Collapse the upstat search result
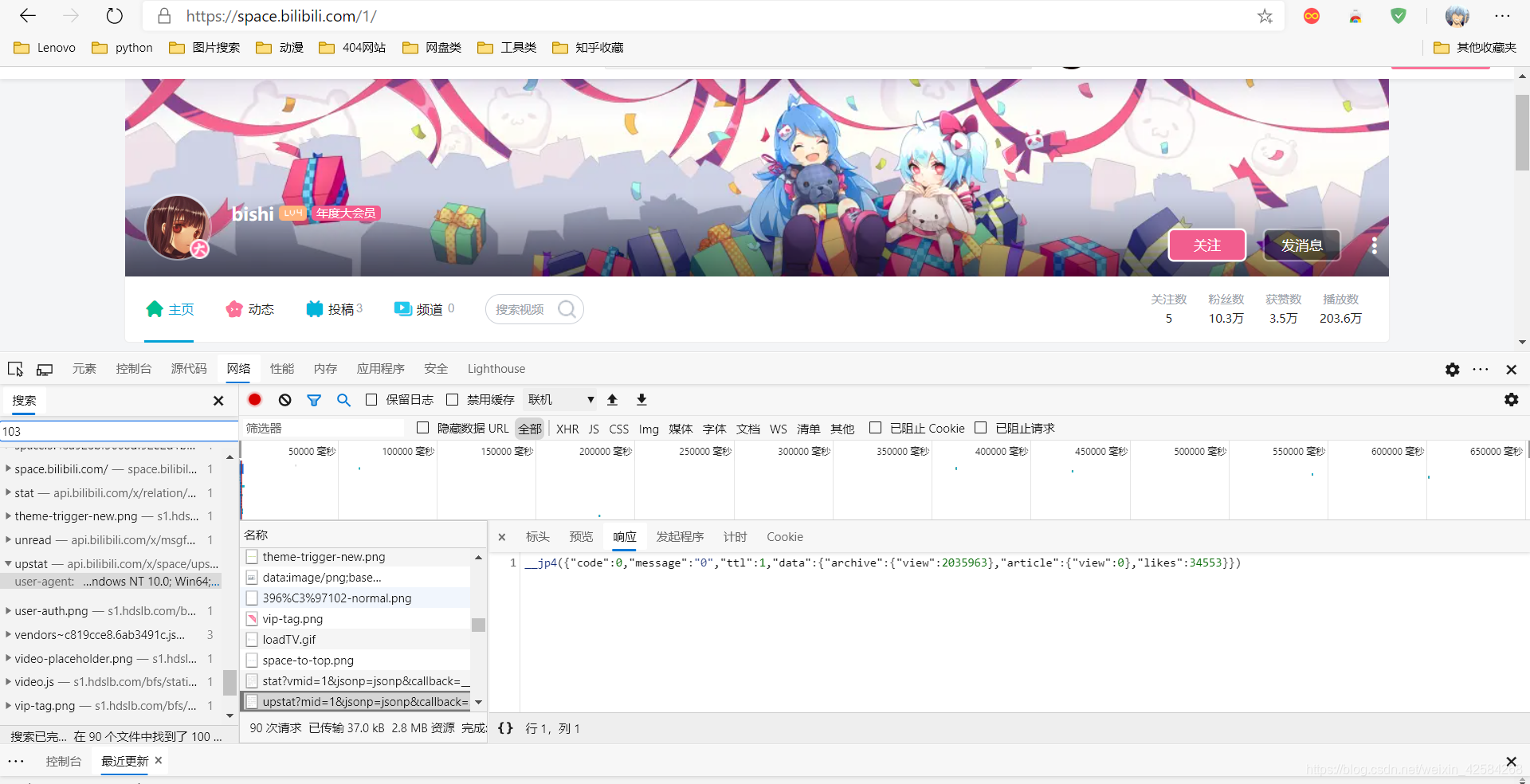The height and width of the screenshot is (784, 1530). coord(8,564)
